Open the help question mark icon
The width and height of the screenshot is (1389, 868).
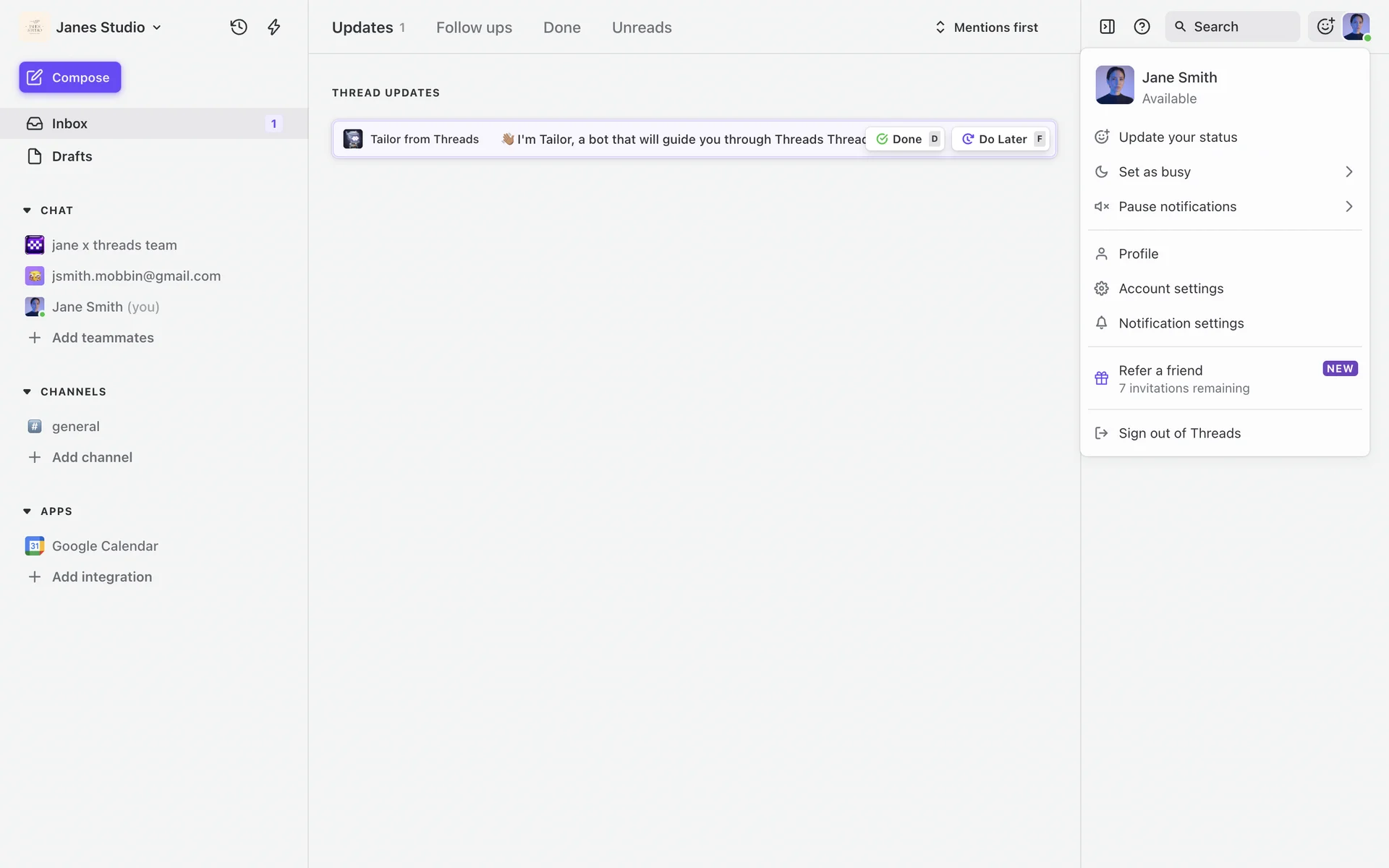[1142, 27]
